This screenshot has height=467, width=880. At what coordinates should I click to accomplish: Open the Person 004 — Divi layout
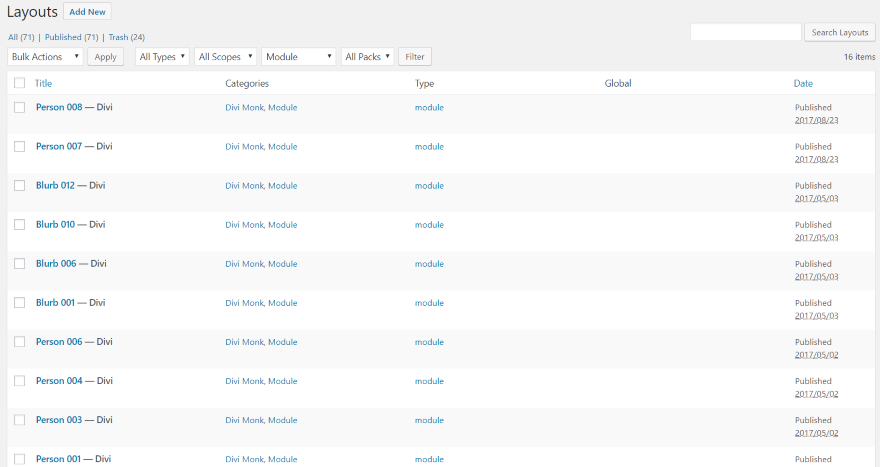(x=59, y=381)
